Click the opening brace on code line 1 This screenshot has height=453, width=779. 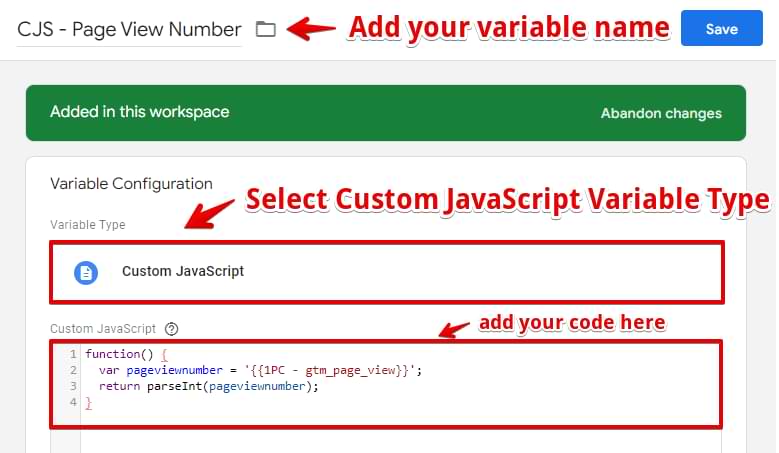(x=164, y=355)
